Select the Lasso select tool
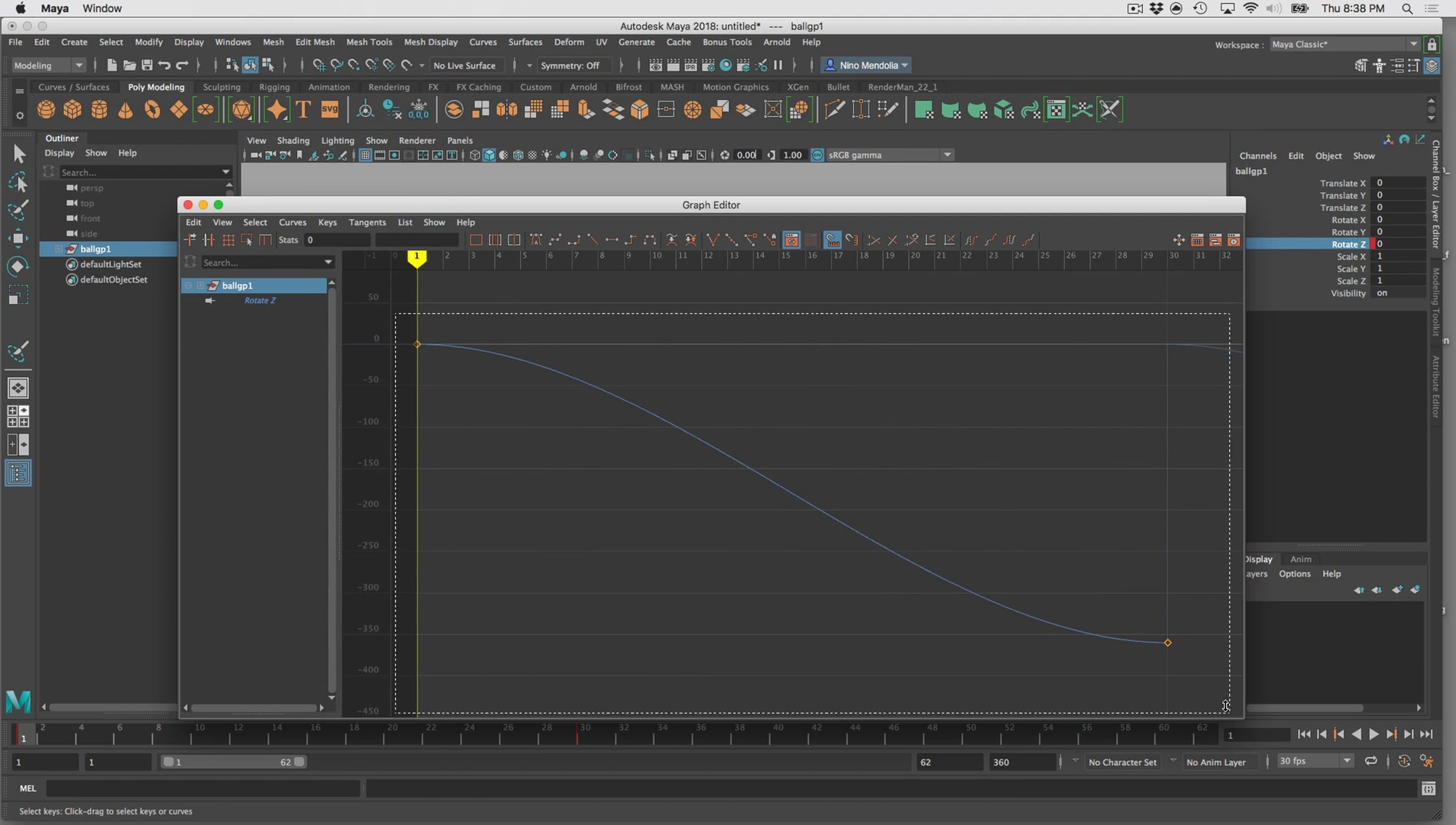The width and height of the screenshot is (1456, 825). tap(18, 182)
